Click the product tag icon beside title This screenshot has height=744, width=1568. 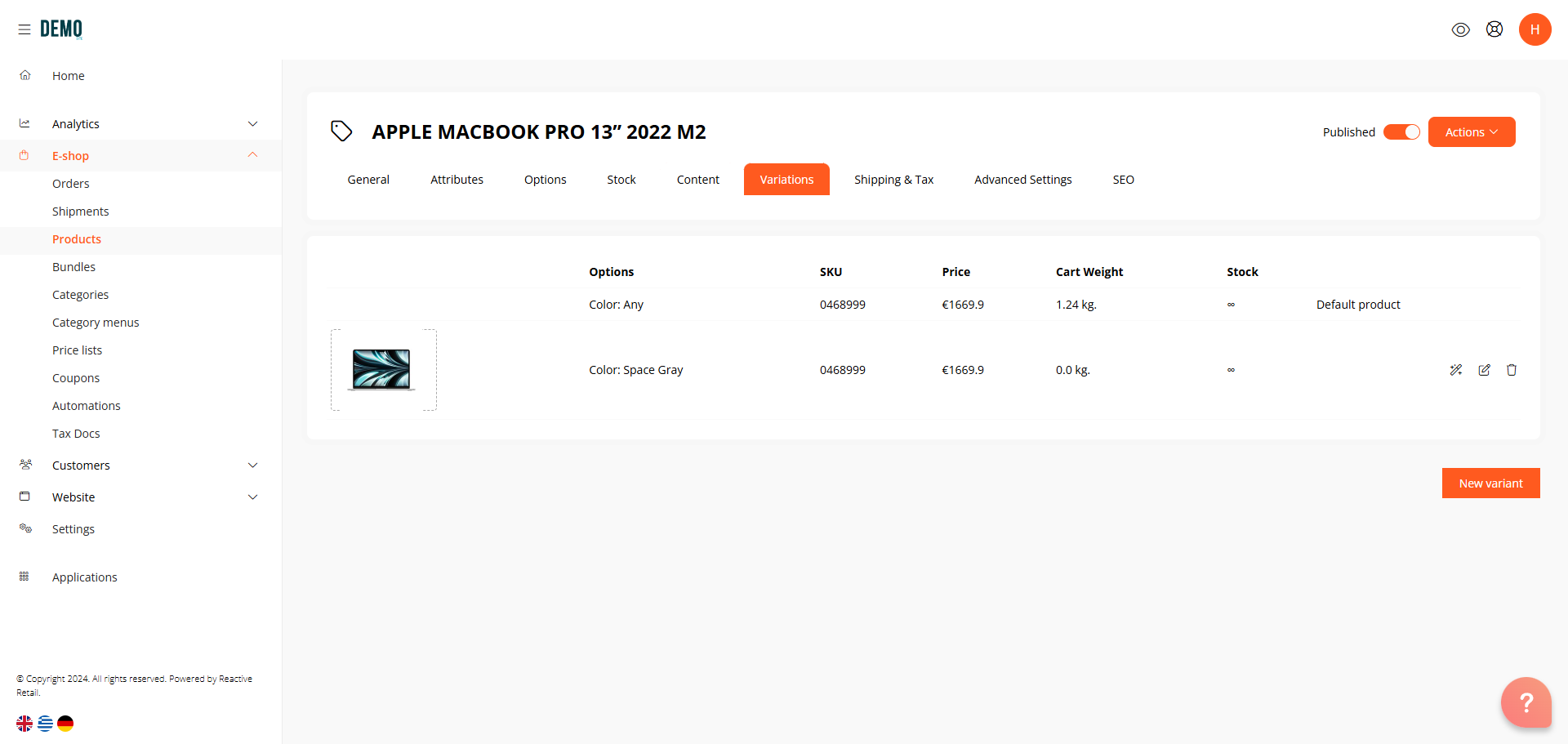(x=341, y=131)
